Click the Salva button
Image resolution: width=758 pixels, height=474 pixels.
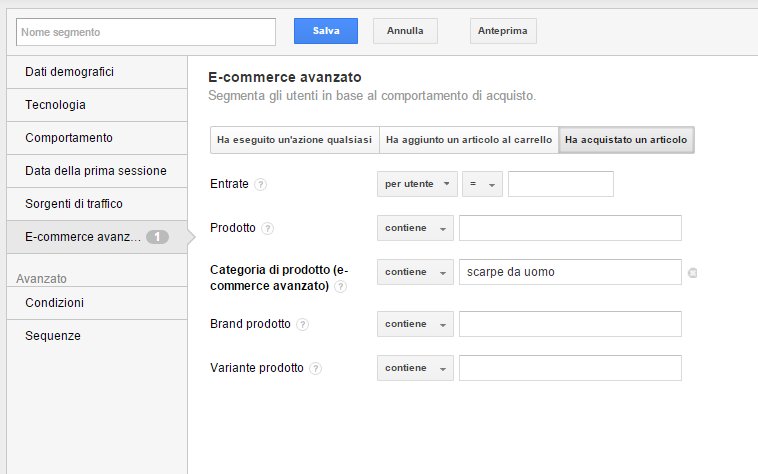pos(325,32)
